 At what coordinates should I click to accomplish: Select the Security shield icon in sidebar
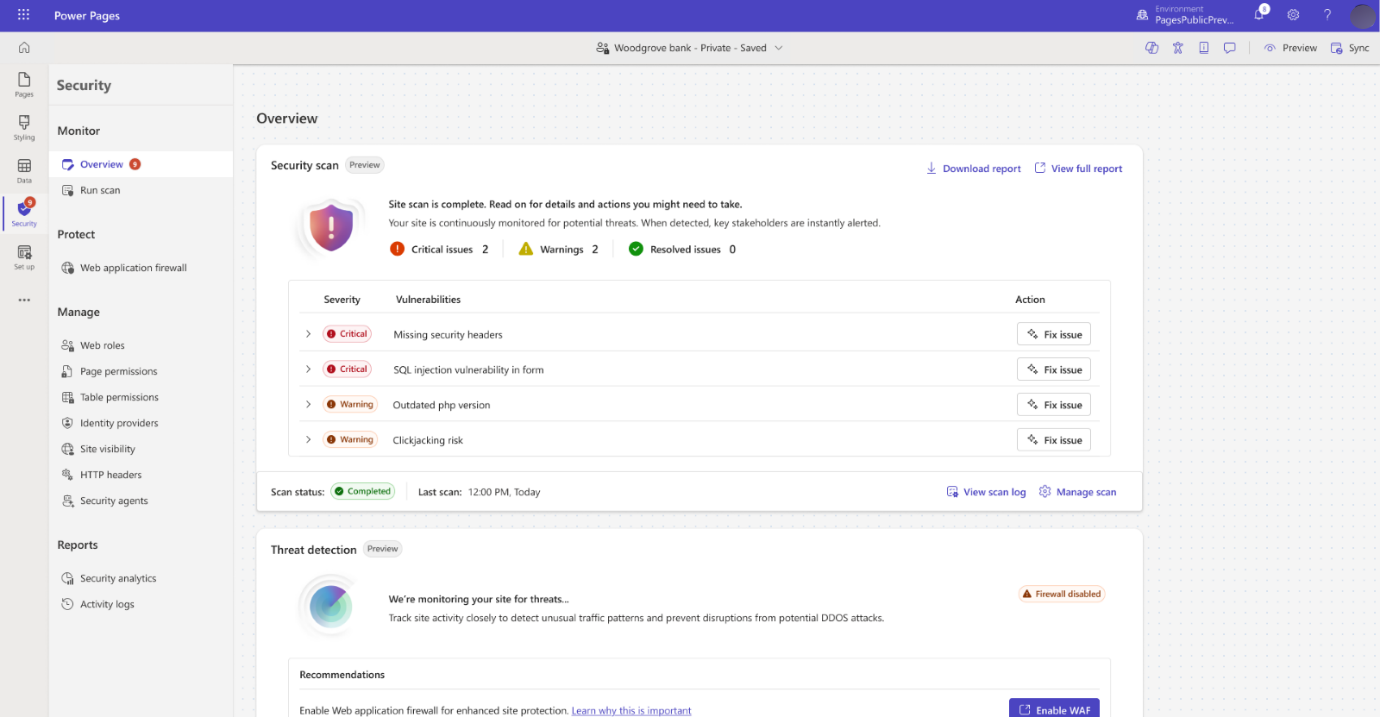pos(23,210)
